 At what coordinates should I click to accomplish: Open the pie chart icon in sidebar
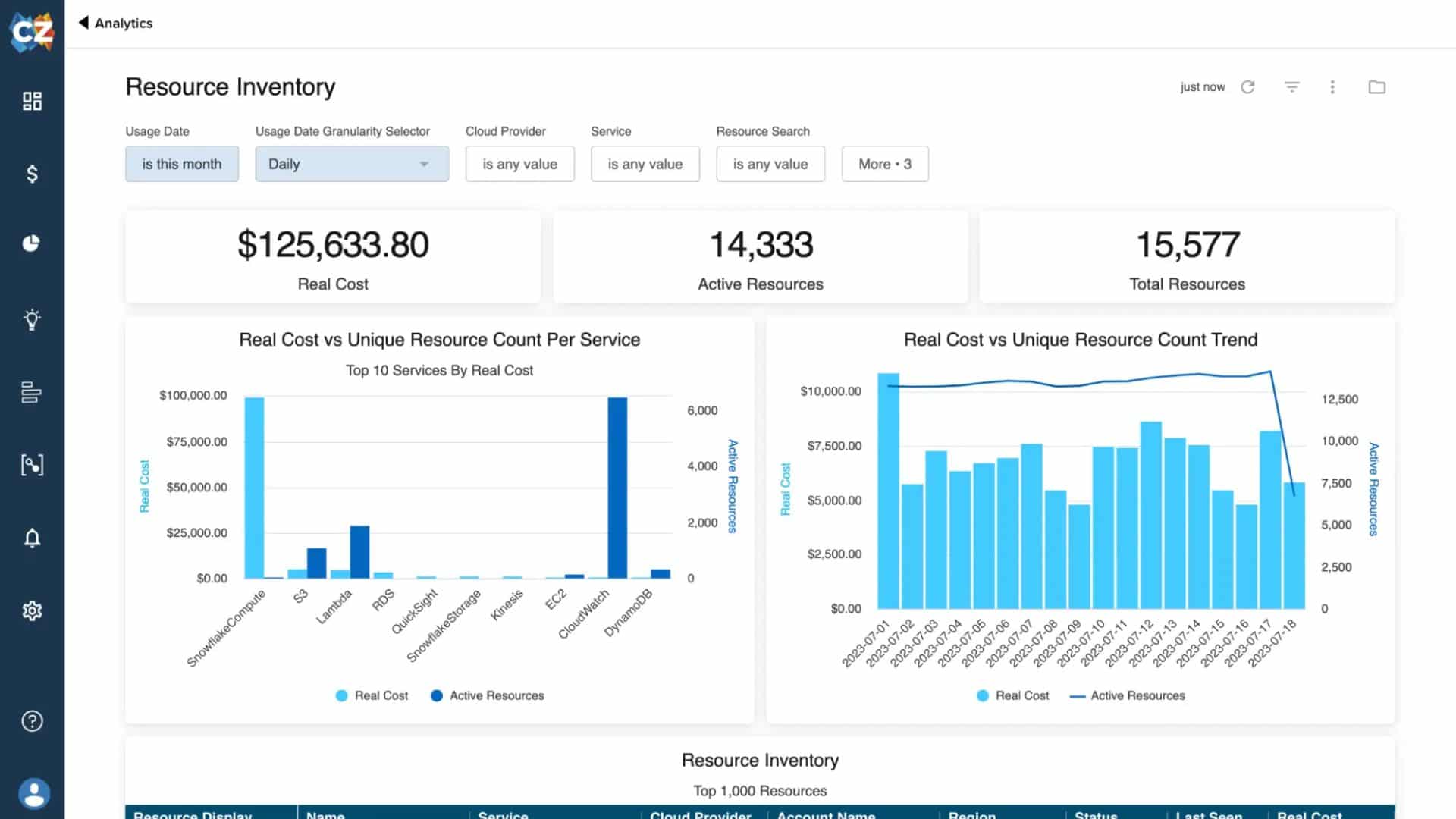click(x=32, y=243)
